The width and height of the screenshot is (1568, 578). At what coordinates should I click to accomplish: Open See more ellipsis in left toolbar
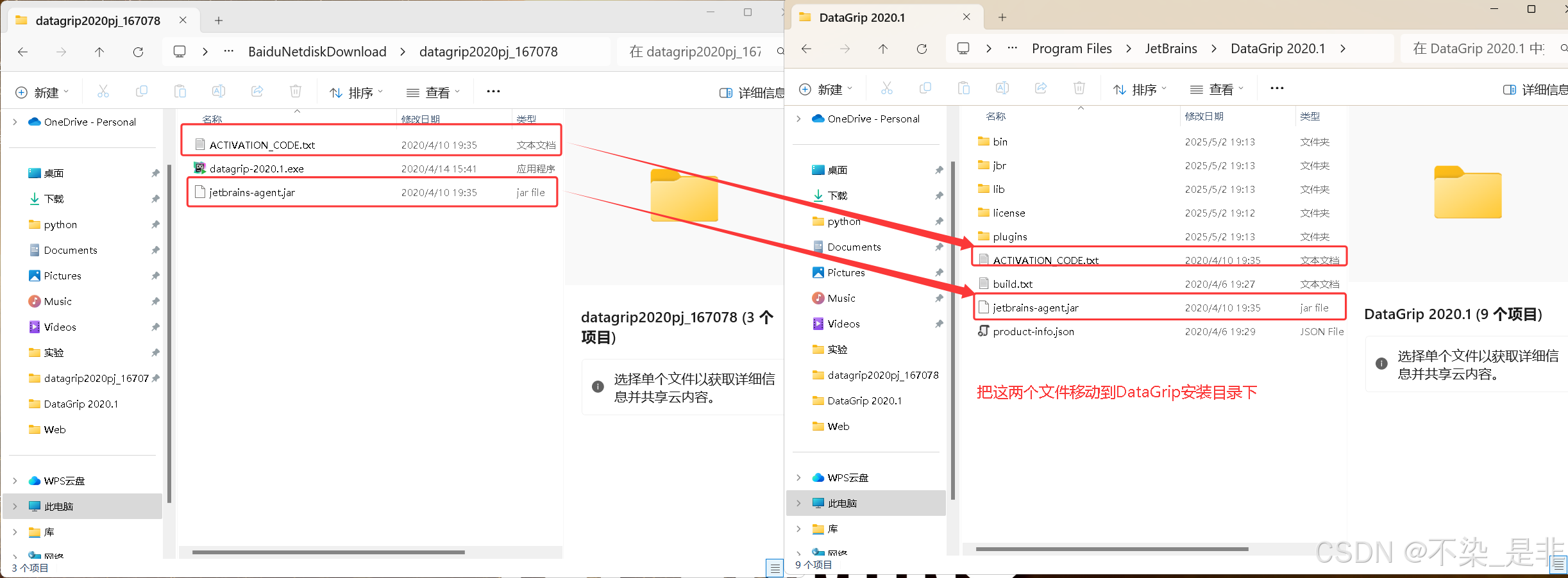(493, 92)
